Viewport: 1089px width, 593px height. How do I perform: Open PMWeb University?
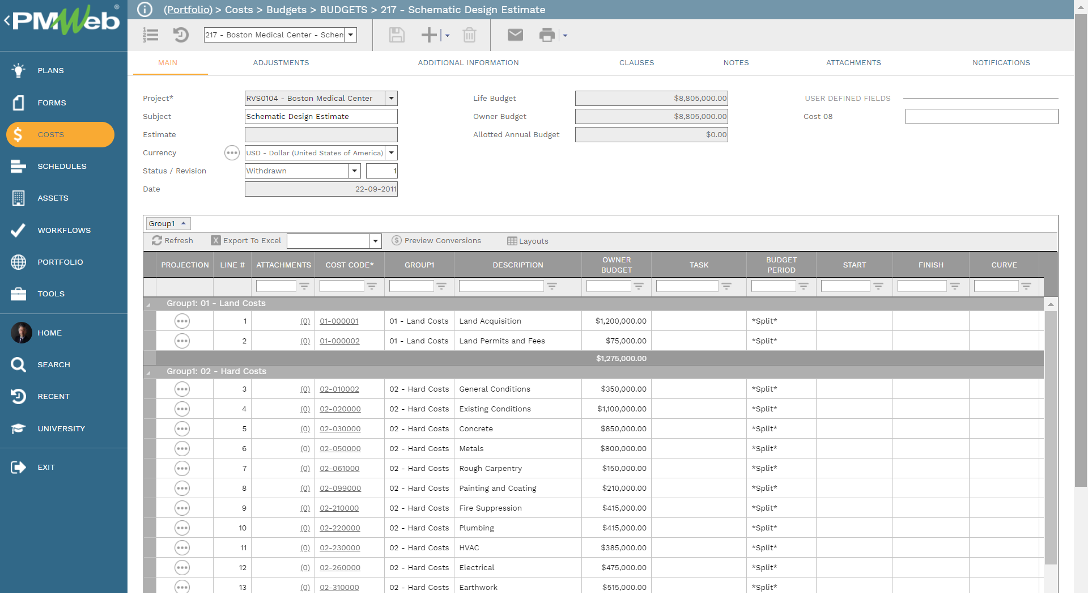[60, 428]
